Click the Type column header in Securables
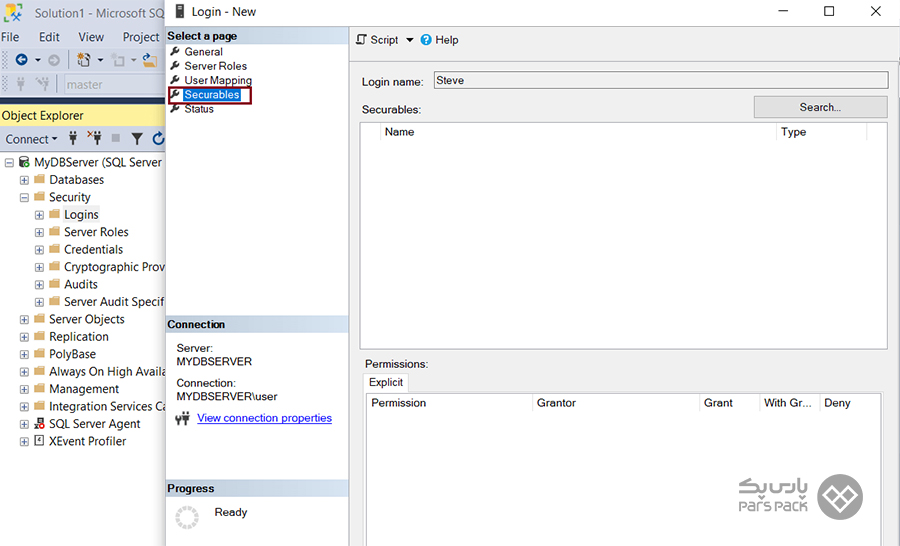The width and height of the screenshot is (900, 546). (x=821, y=131)
